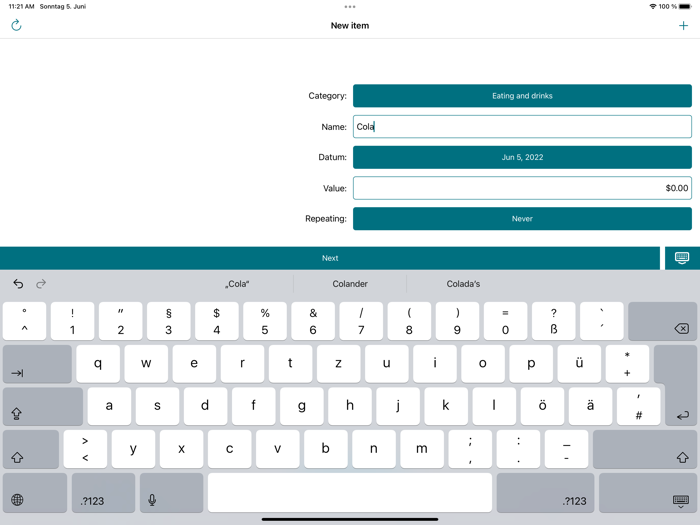Screen dimensions: 700x525
Task: Tap the left shift key
Action: point(31,449)
